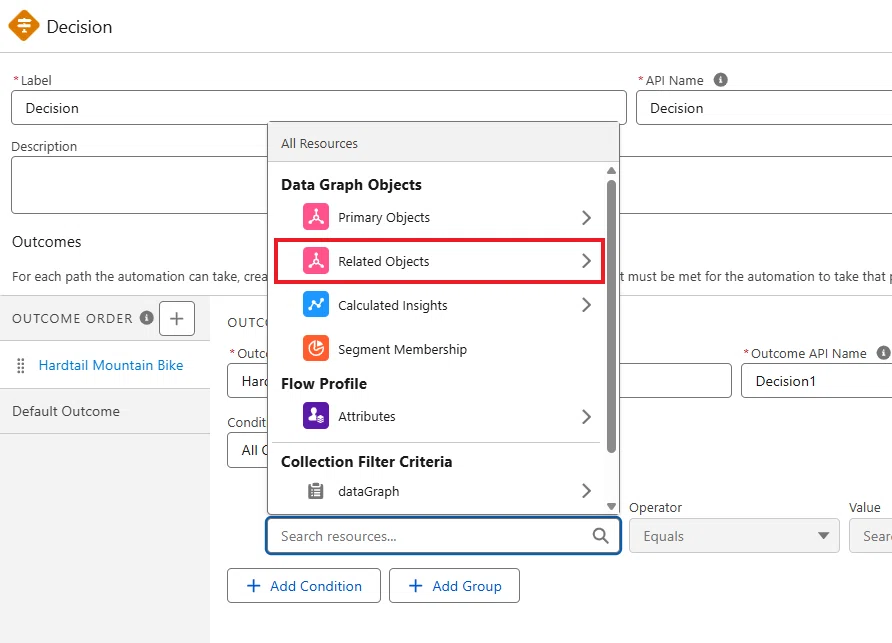Click the orange Decision element icon
The height and width of the screenshot is (643, 892).
[24, 26]
